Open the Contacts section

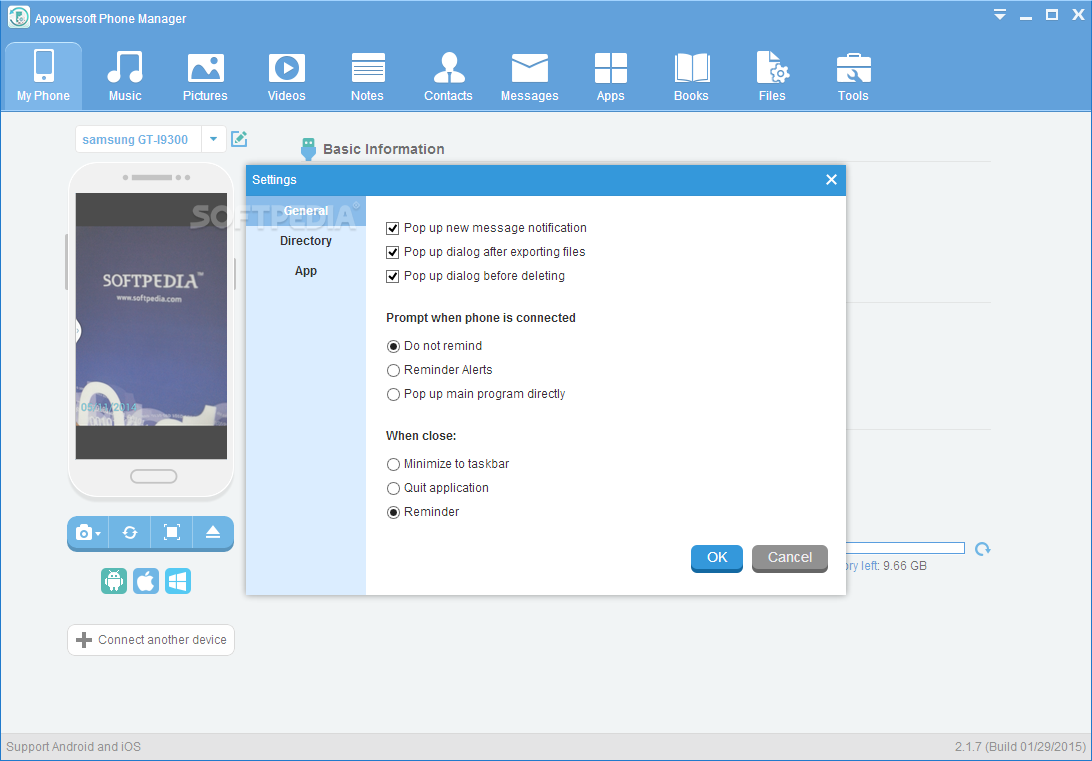(x=448, y=76)
